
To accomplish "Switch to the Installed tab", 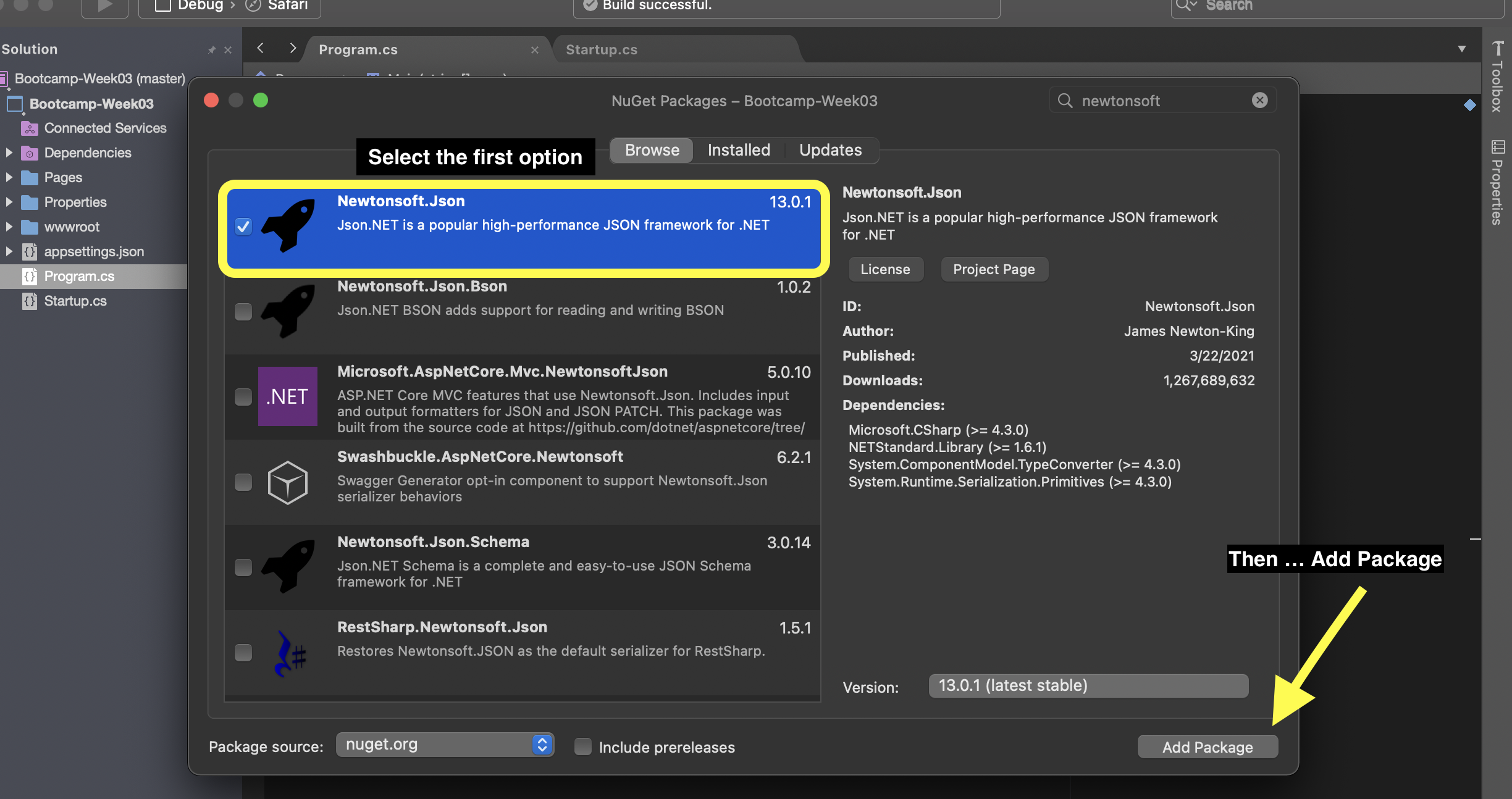I will (739, 150).
